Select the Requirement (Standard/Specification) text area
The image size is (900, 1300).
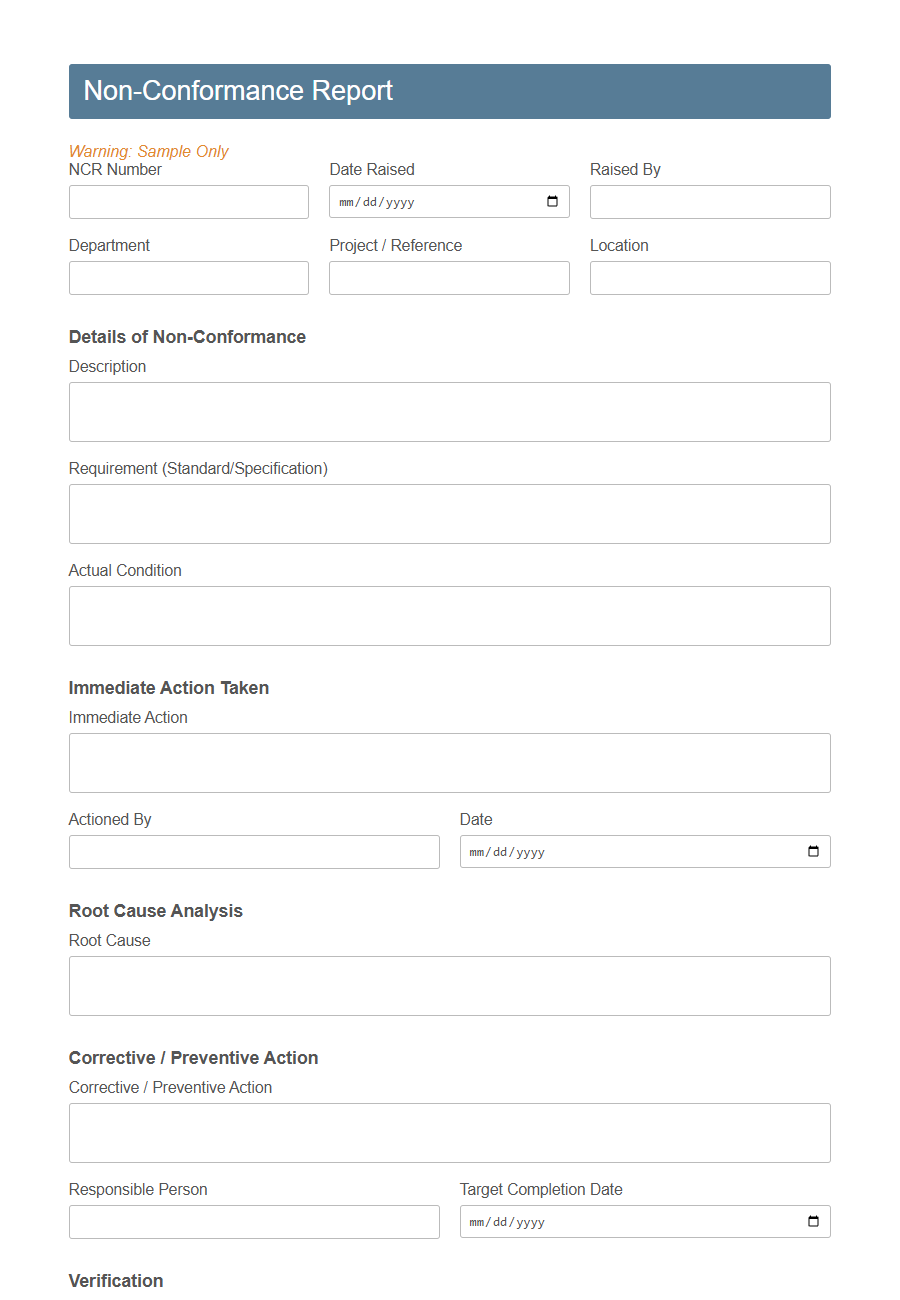click(x=449, y=513)
